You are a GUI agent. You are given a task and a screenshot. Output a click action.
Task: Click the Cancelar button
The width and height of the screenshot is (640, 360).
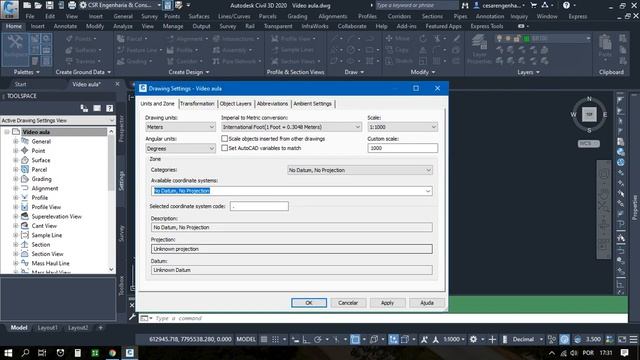(x=348, y=303)
